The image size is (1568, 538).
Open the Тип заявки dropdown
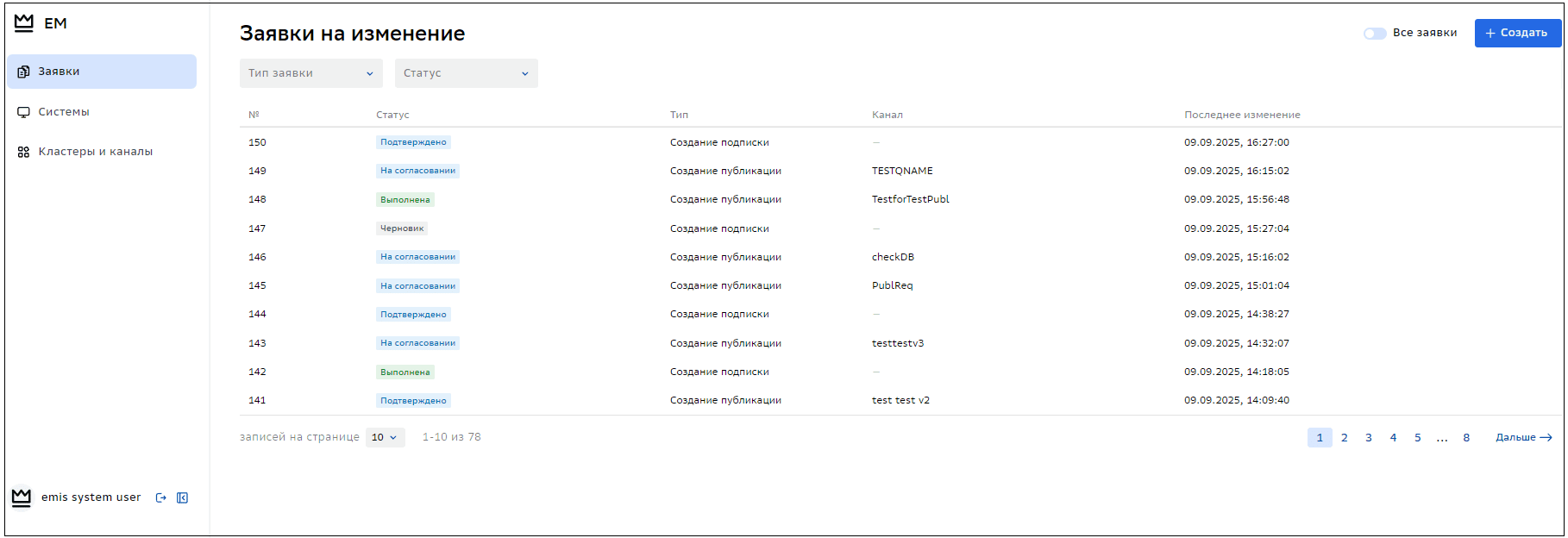click(311, 73)
